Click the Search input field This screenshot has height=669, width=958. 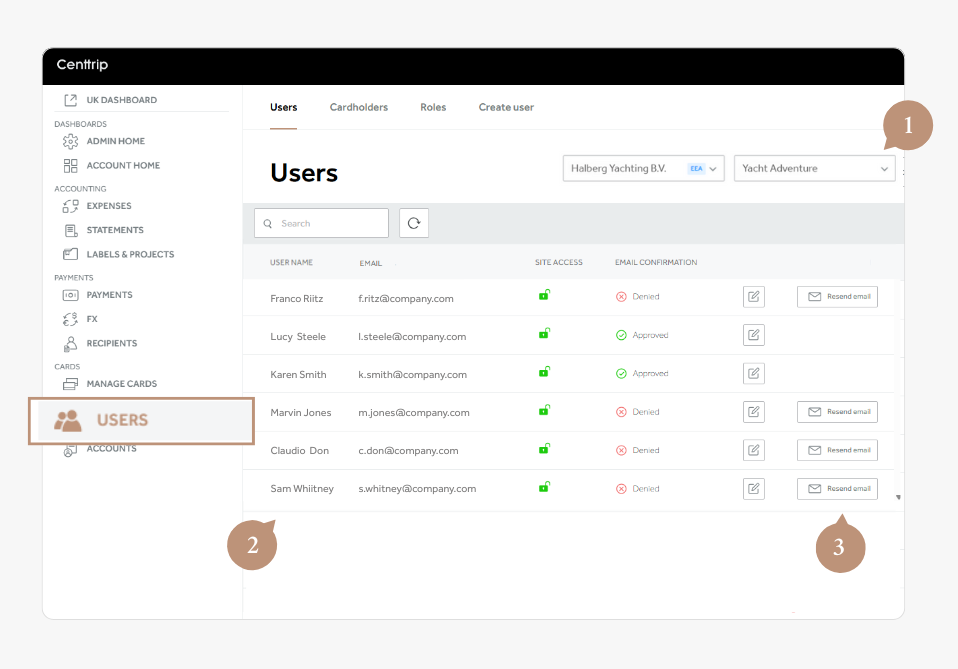coord(321,223)
